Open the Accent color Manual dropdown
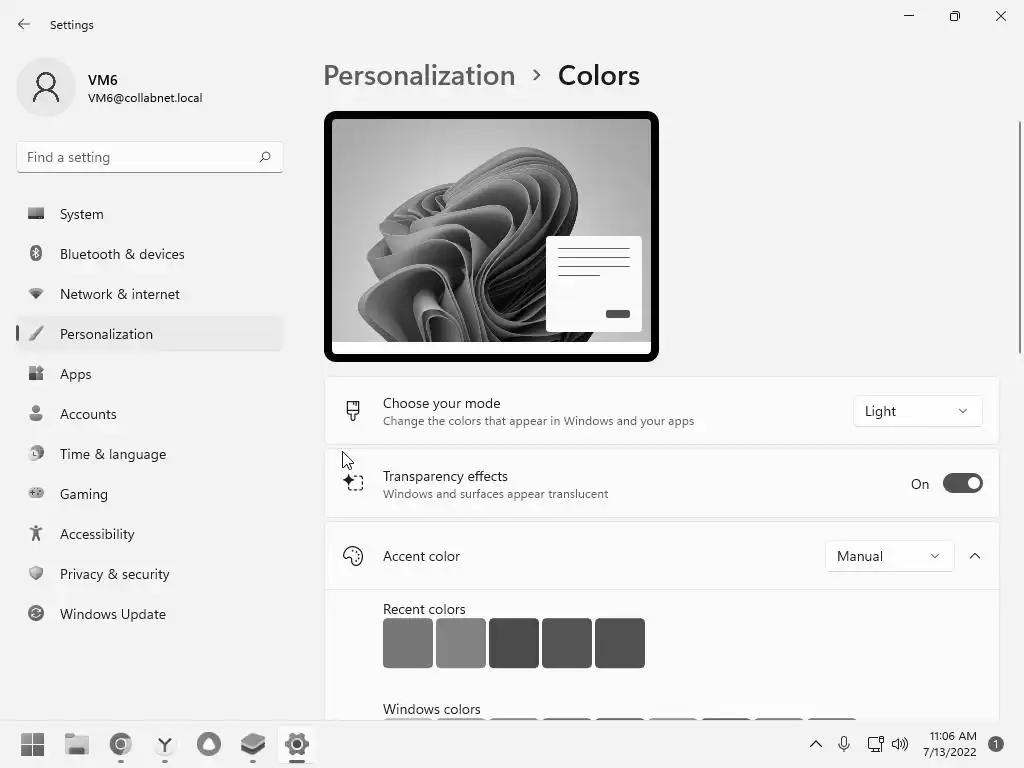The image size is (1024, 768). (889, 556)
